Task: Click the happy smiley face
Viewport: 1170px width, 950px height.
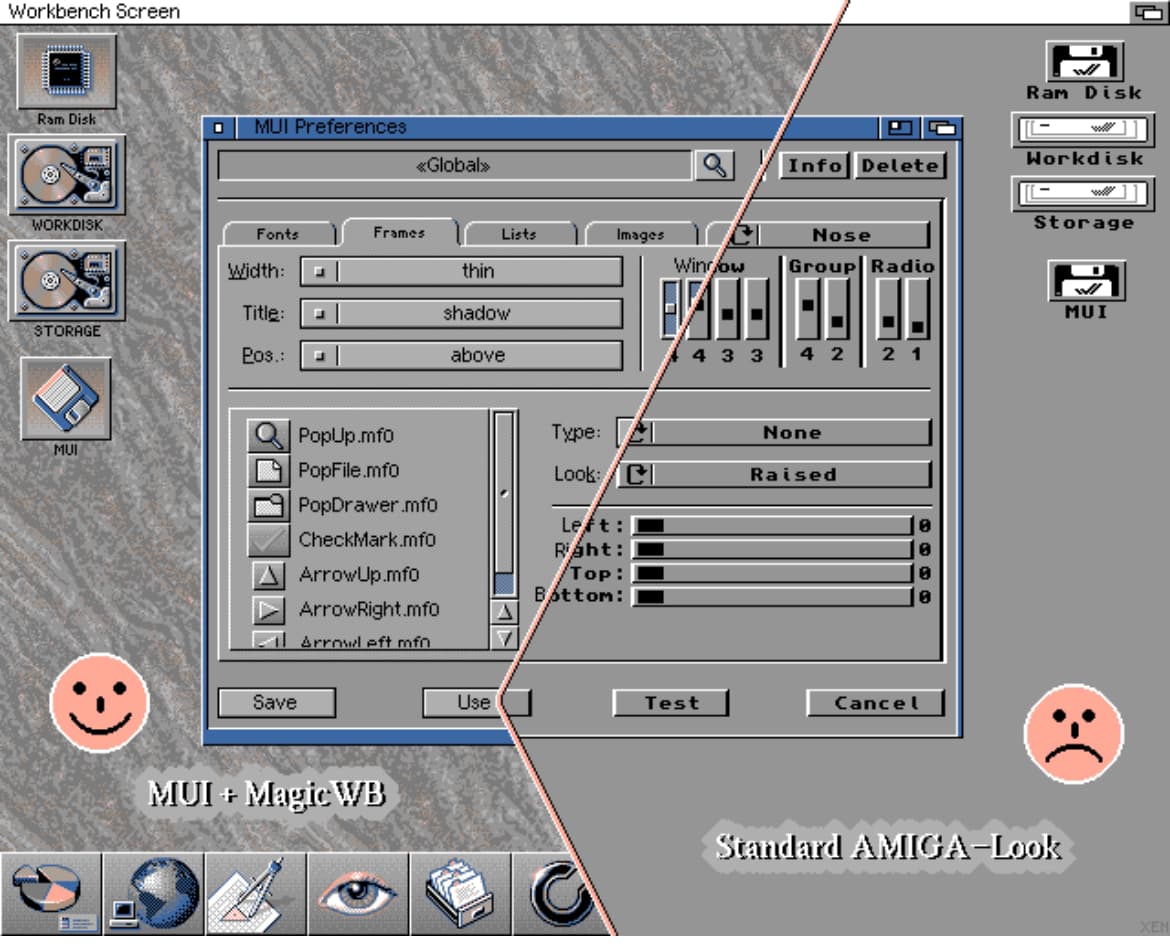Action: (100, 702)
